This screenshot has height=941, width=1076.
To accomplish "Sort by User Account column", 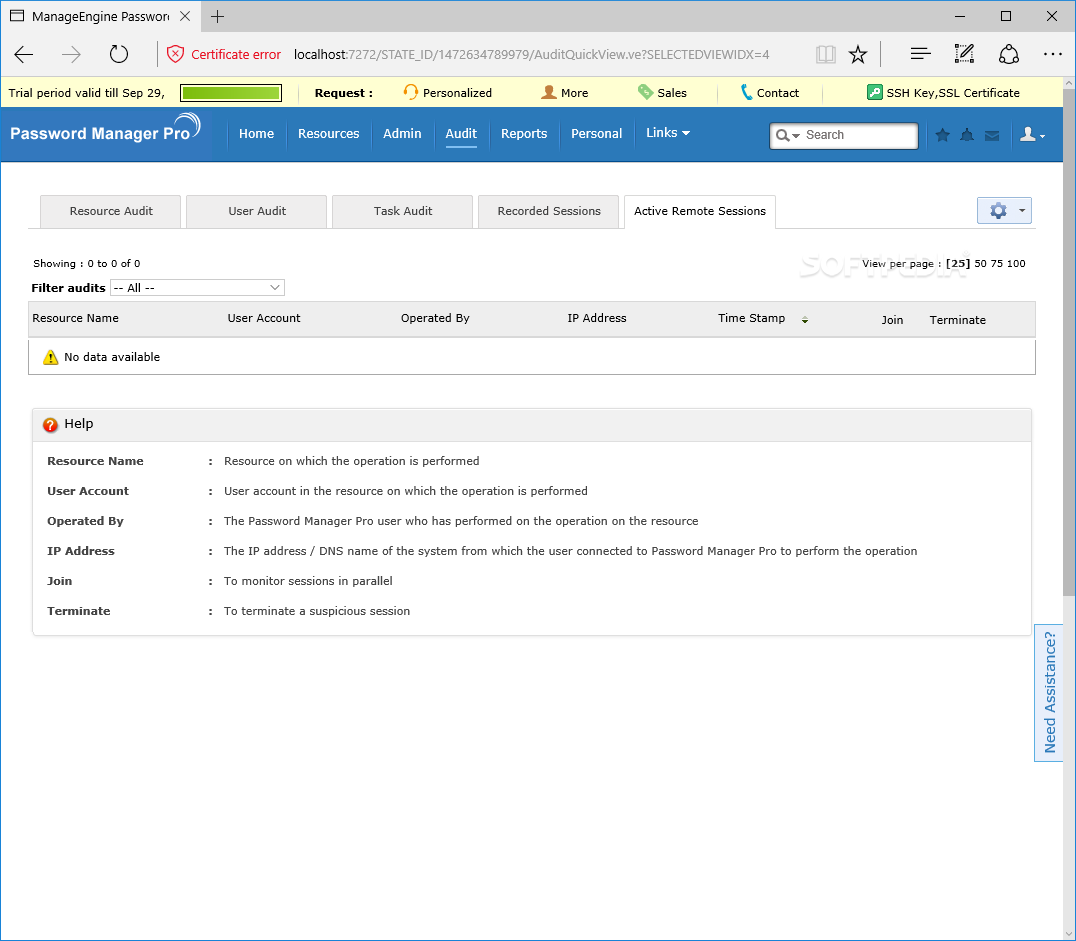I will 264,318.
